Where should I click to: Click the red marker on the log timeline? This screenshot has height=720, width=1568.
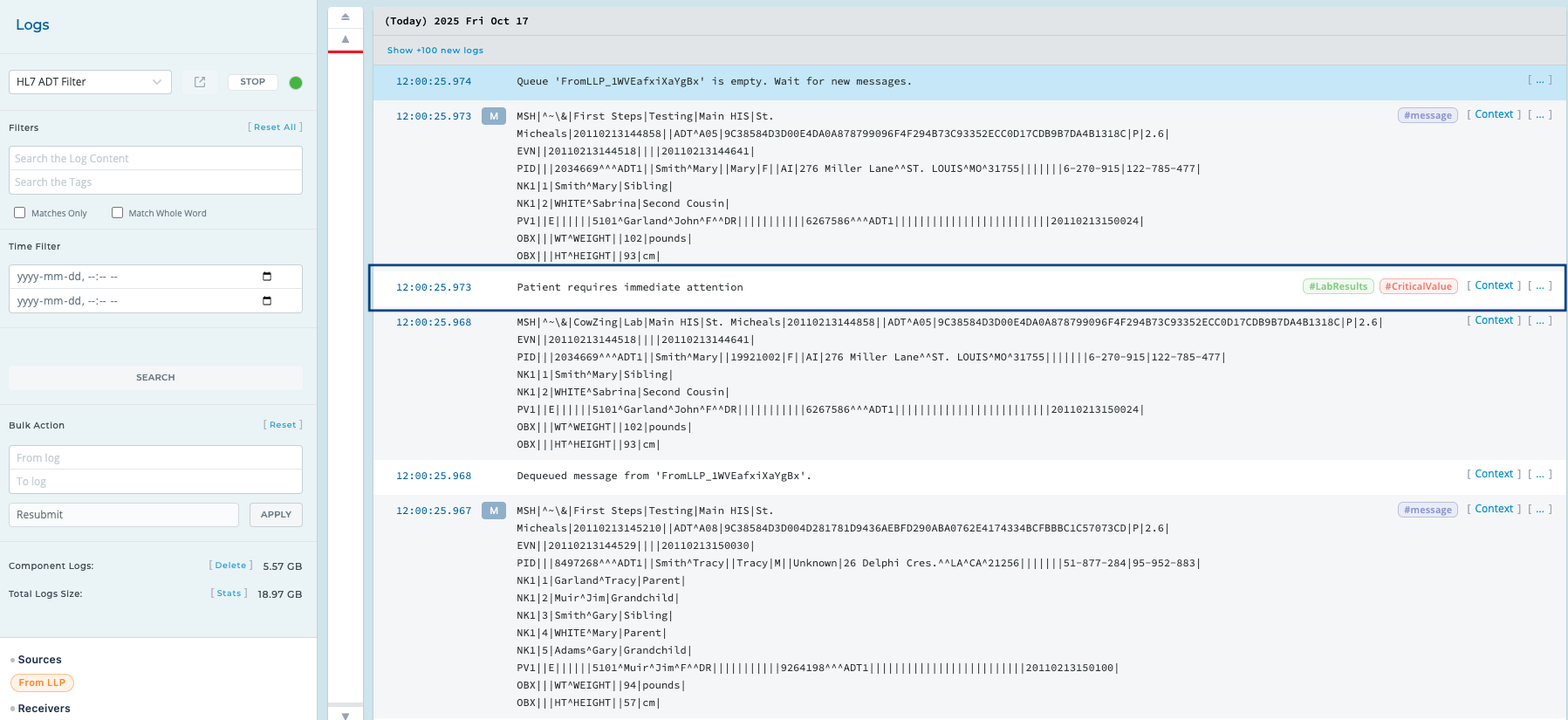point(346,51)
